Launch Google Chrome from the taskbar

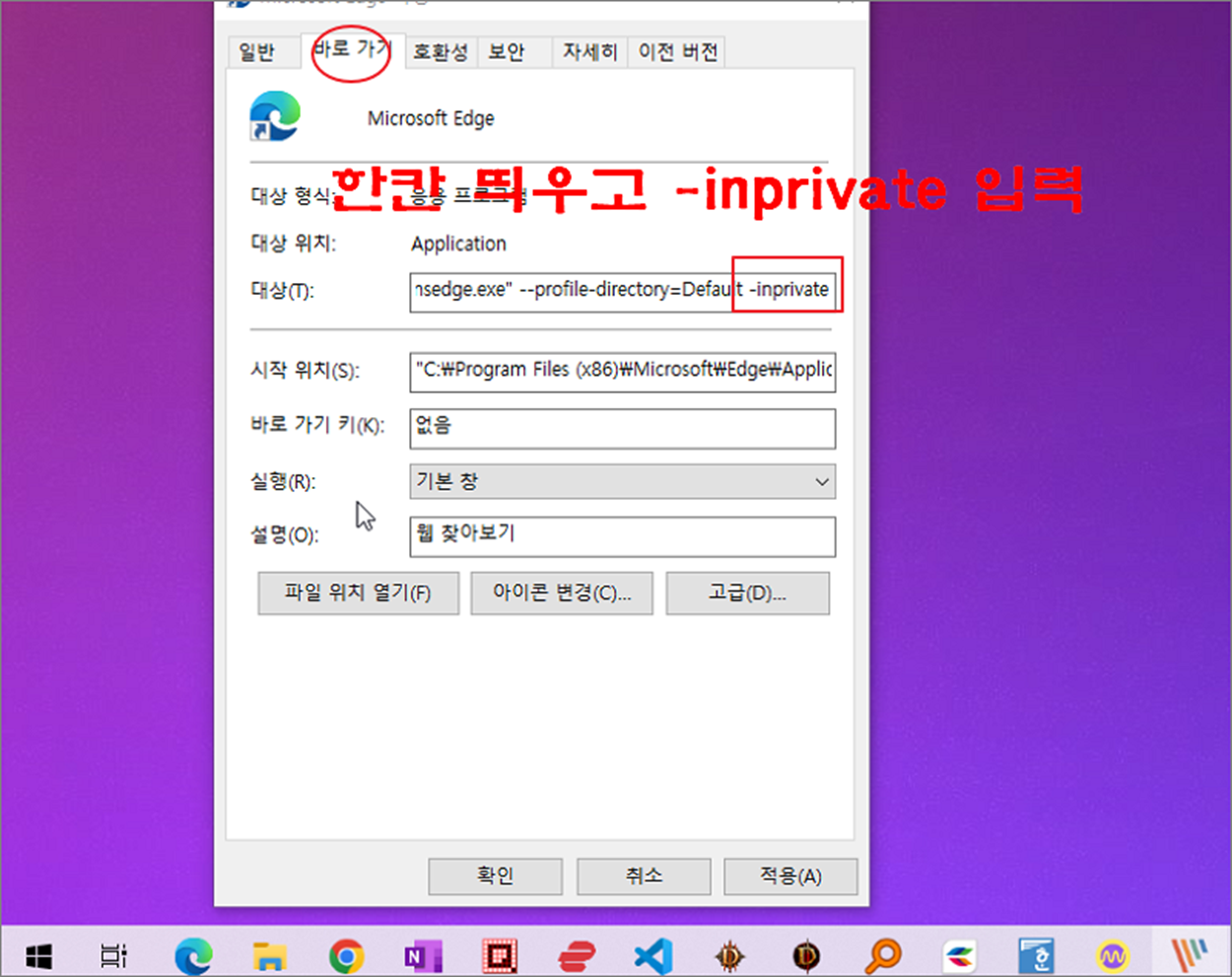click(x=346, y=955)
